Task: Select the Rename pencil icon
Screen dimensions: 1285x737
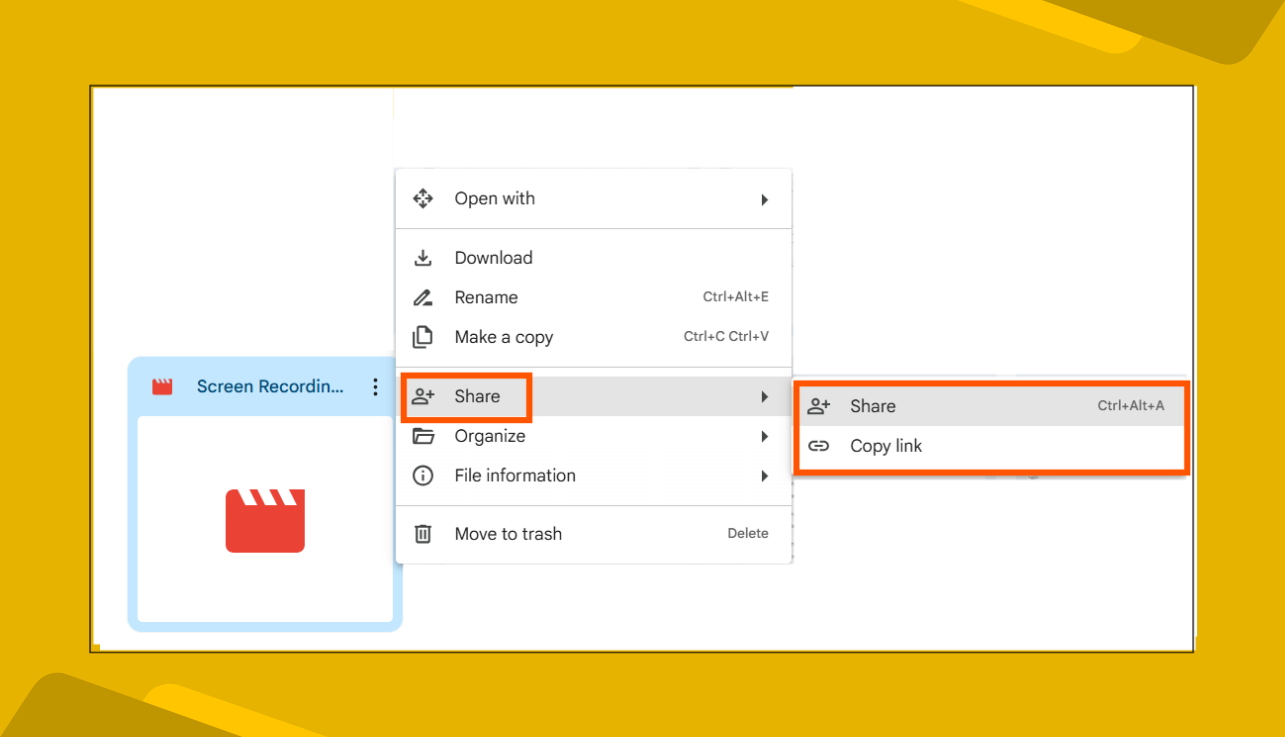Action: coord(423,297)
